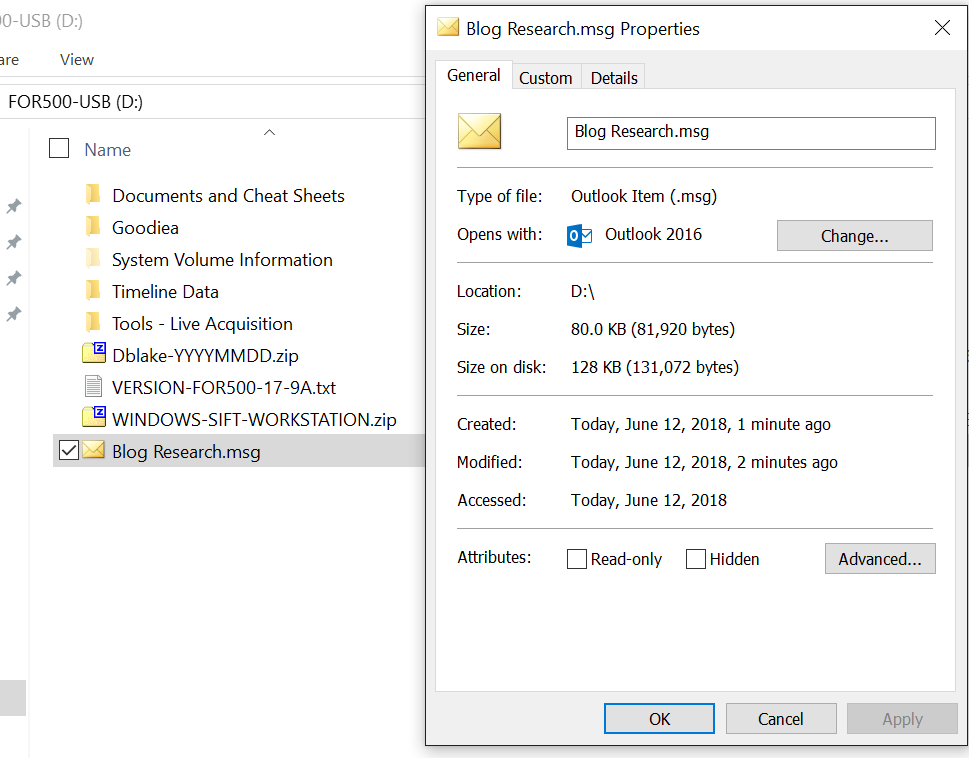Enable the Hidden attribute checkbox
This screenshot has height=758, width=969.
(x=696, y=559)
